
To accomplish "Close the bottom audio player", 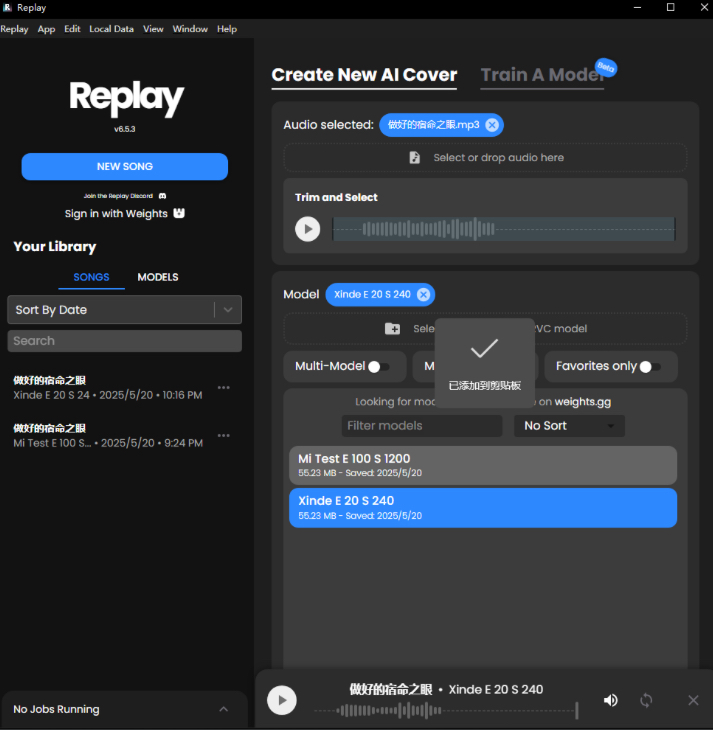I will tap(693, 700).
